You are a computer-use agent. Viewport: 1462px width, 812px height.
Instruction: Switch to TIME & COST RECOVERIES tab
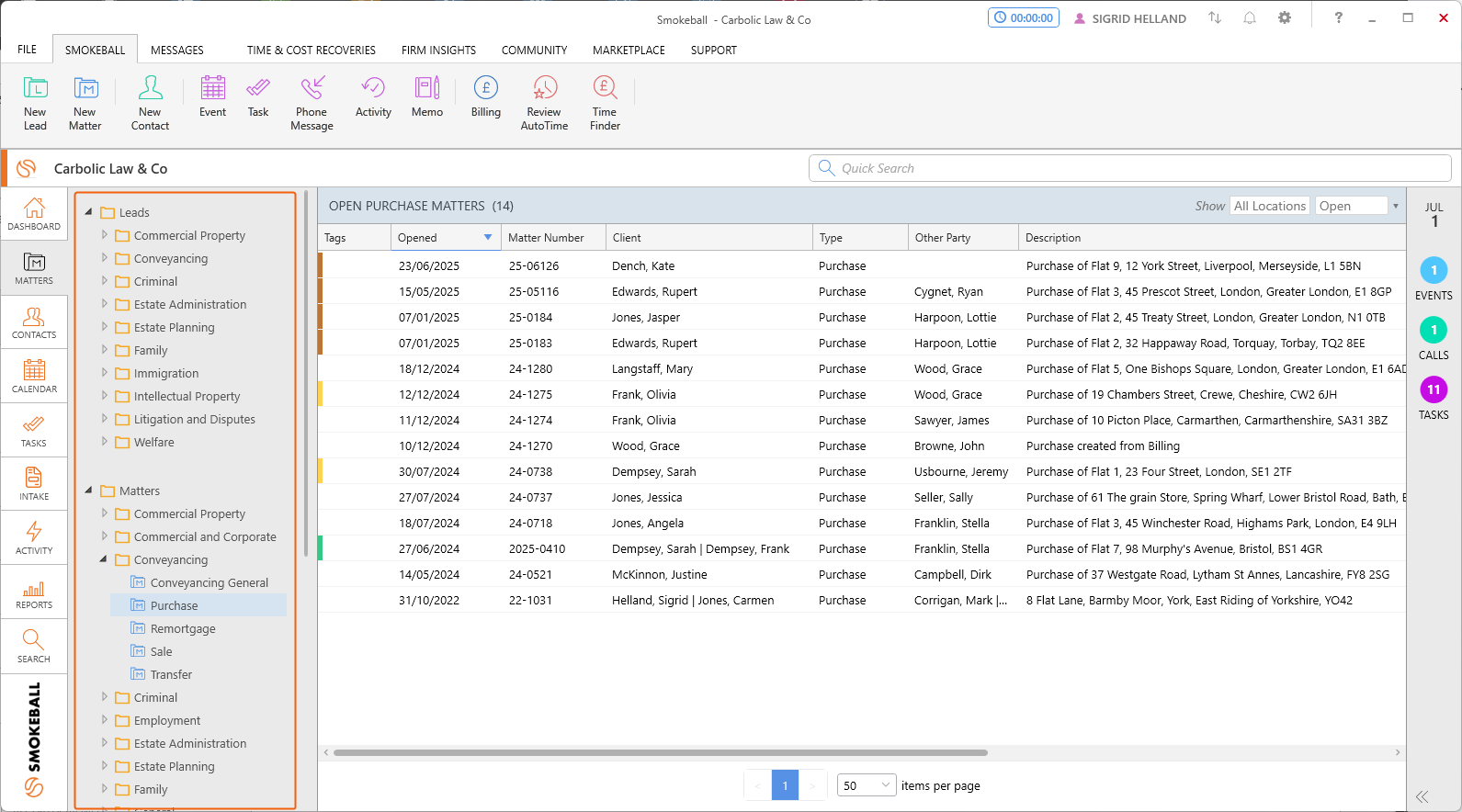(x=311, y=50)
